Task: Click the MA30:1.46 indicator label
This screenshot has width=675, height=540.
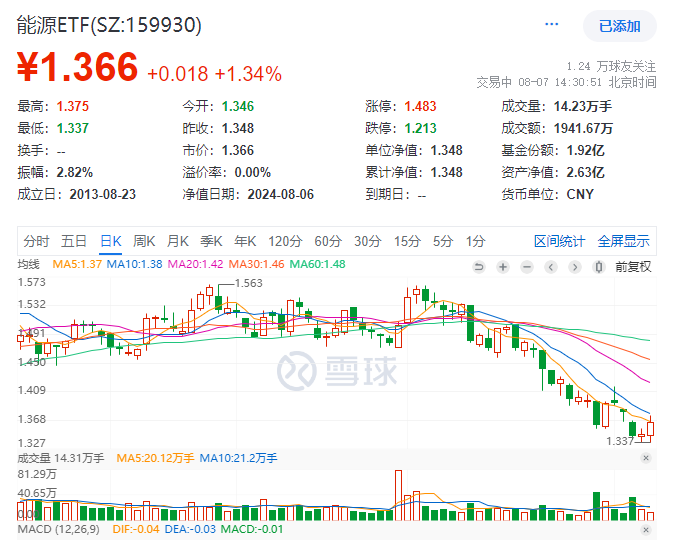Action: pyautogui.click(x=256, y=264)
